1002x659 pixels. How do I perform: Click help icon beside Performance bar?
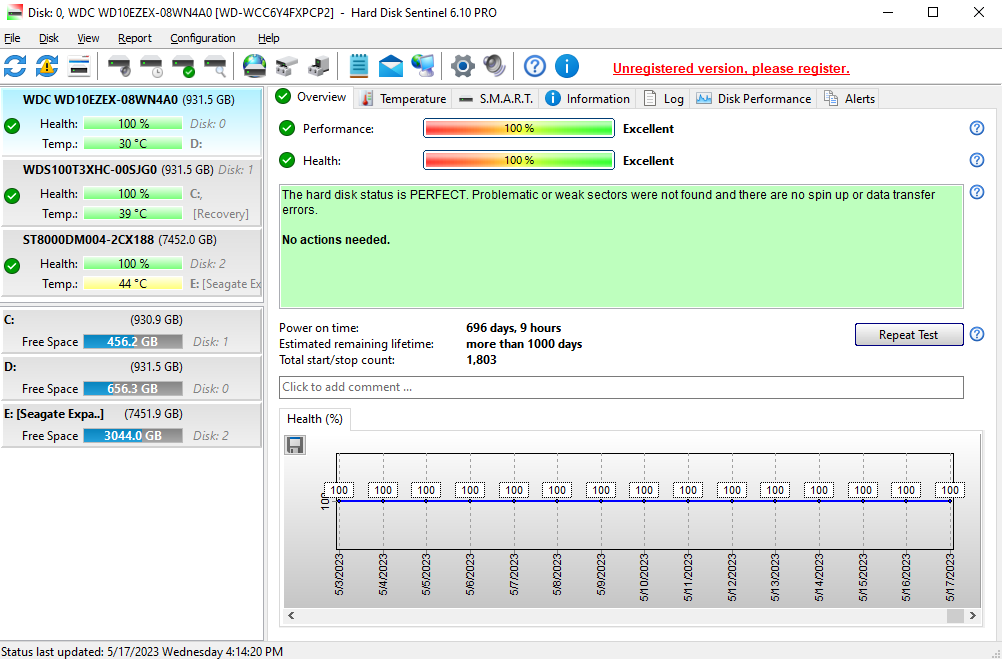click(x=977, y=128)
